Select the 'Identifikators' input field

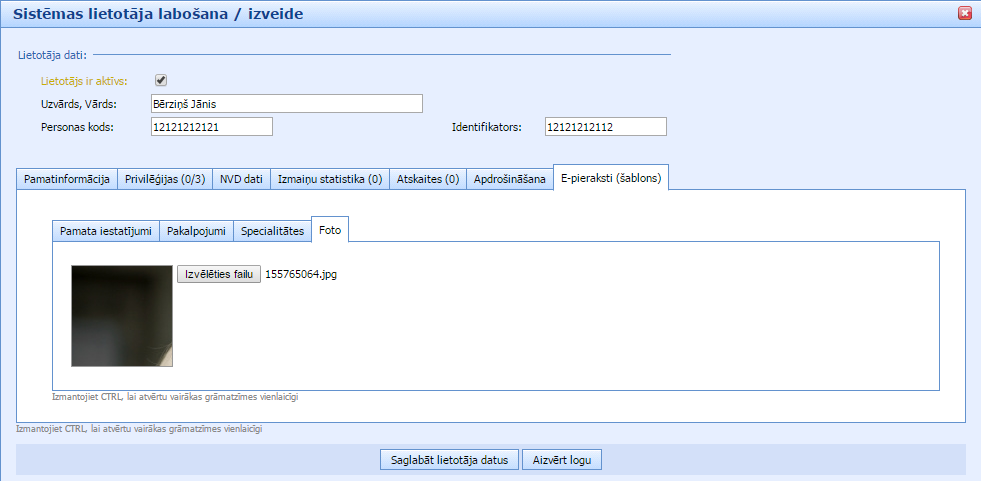click(606, 127)
